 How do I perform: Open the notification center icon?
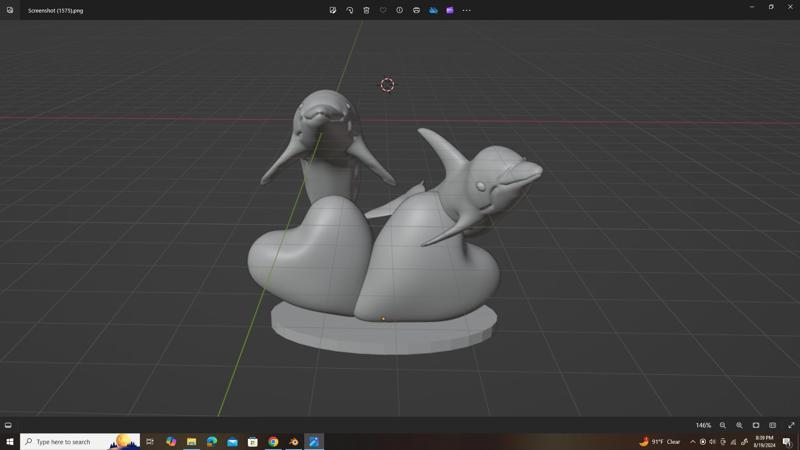[x=787, y=442]
